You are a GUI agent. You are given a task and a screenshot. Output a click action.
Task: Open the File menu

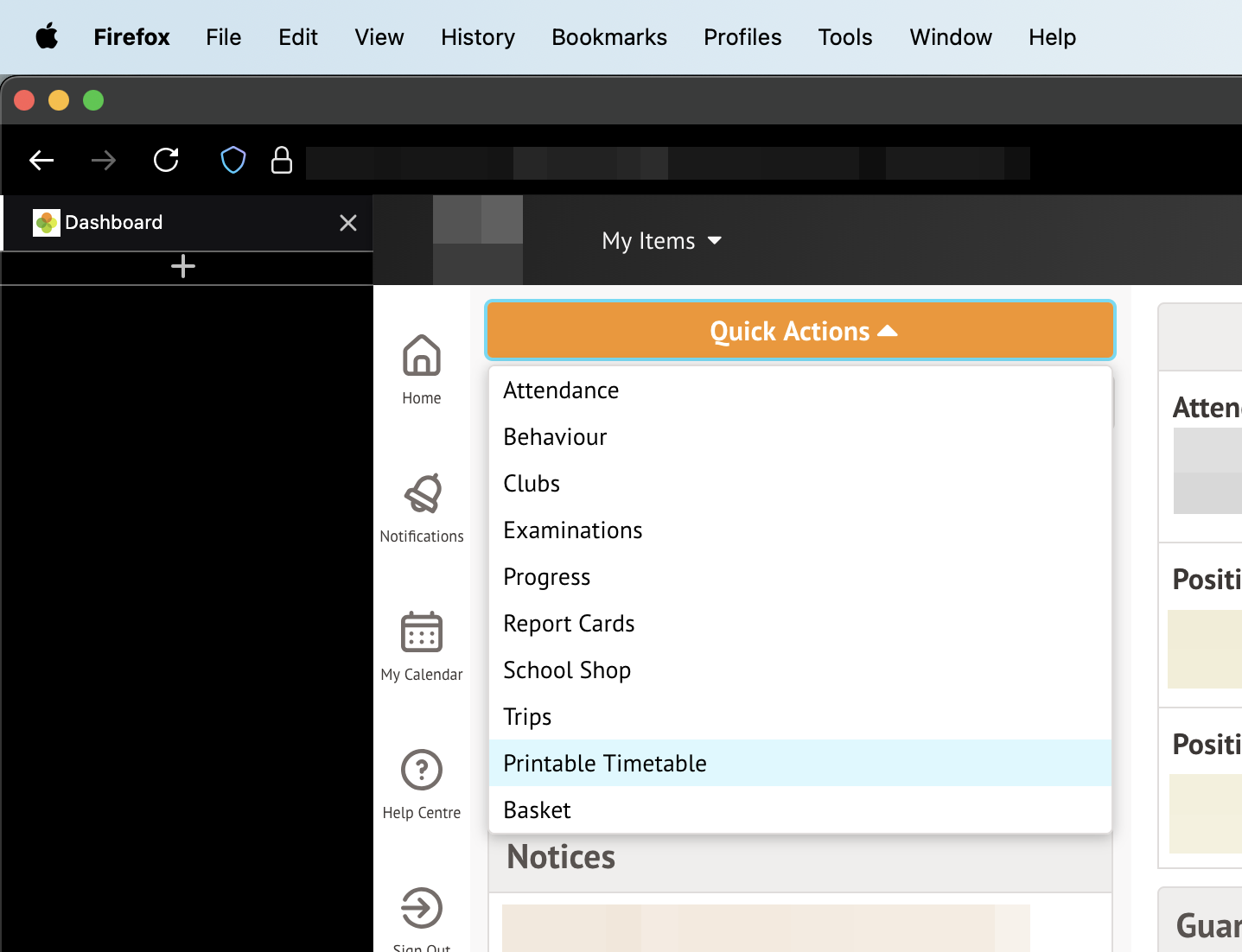[x=224, y=37]
